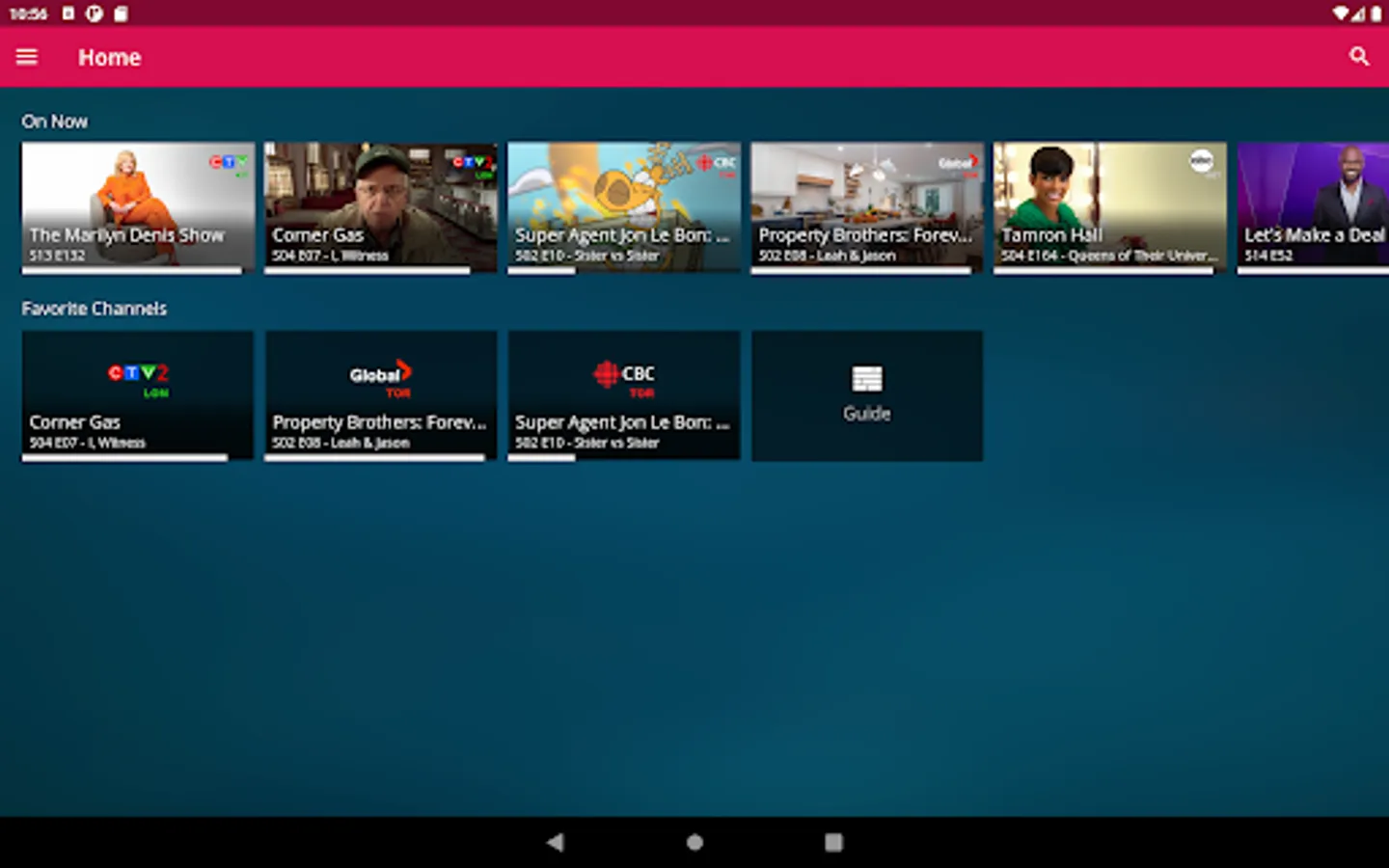Open search with the magnifier icon
The height and width of the screenshot is (868, 1389).
coord(1359,57)
